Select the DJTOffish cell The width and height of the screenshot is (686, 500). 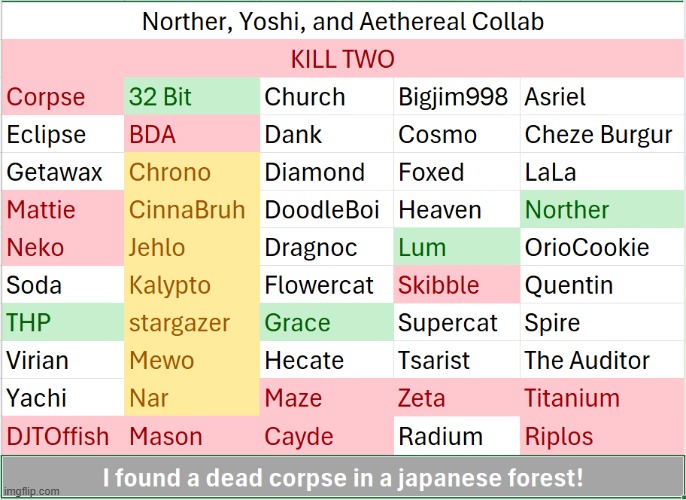click(x=63, y=436)
